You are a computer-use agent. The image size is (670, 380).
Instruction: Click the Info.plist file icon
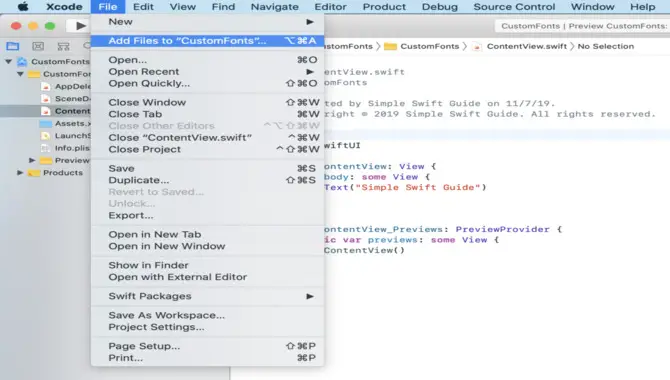46,148
